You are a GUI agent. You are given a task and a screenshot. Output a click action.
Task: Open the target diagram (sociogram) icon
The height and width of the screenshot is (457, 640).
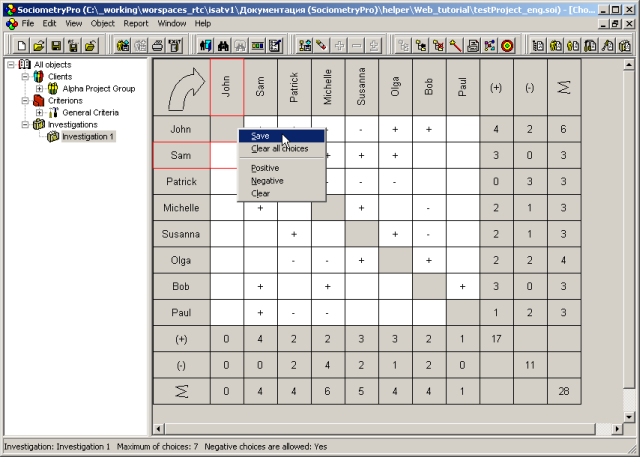click(x=507, y=45)
